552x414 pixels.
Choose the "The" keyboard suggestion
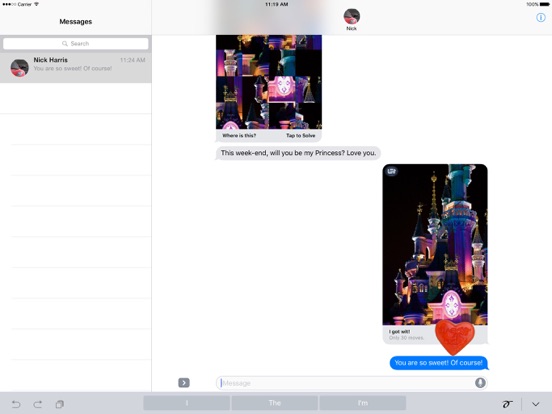275,403
